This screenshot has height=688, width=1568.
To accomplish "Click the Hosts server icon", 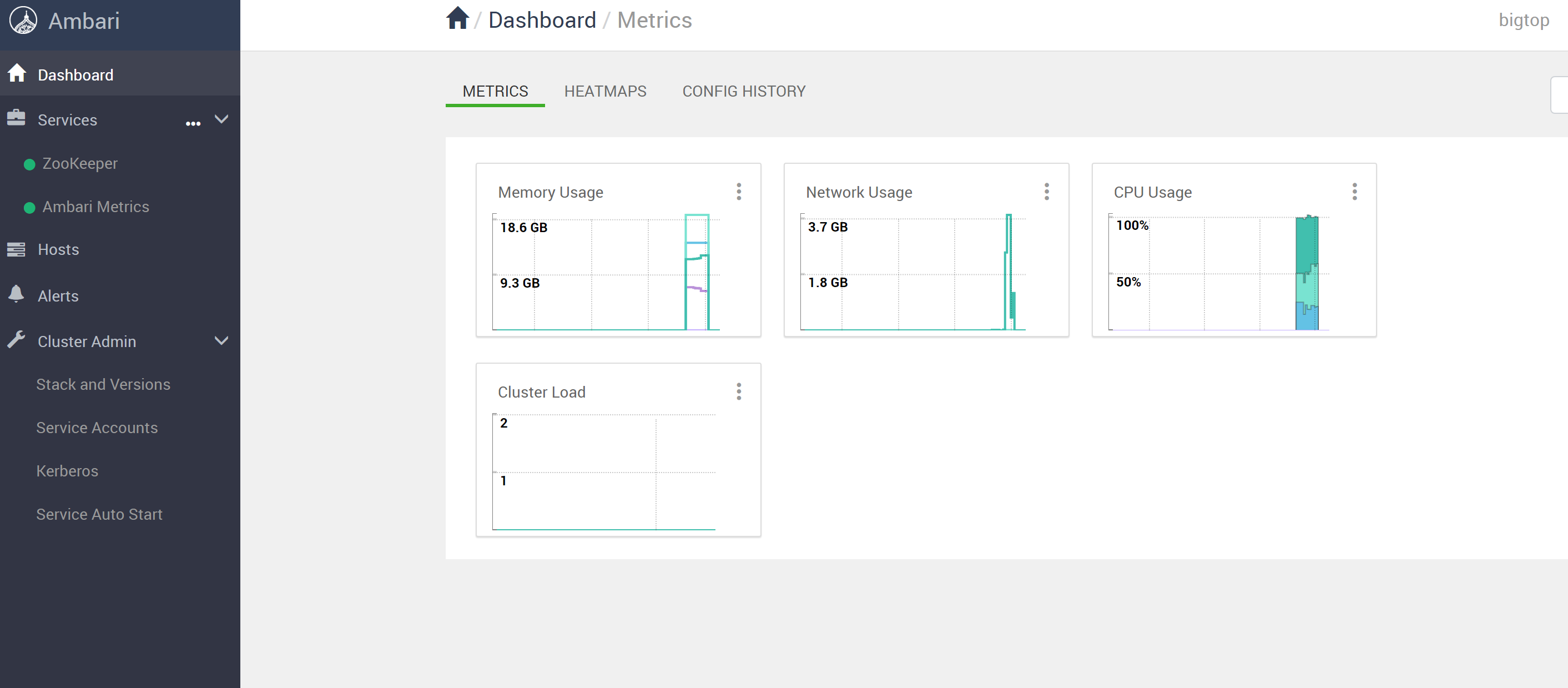I will click(x=16, y=249).
